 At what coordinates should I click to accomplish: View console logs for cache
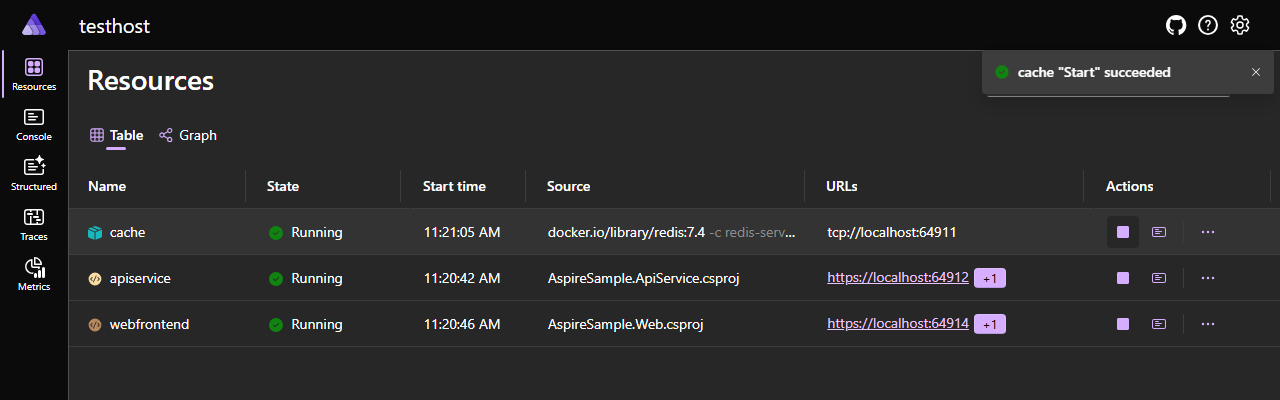click(1159, 232)
